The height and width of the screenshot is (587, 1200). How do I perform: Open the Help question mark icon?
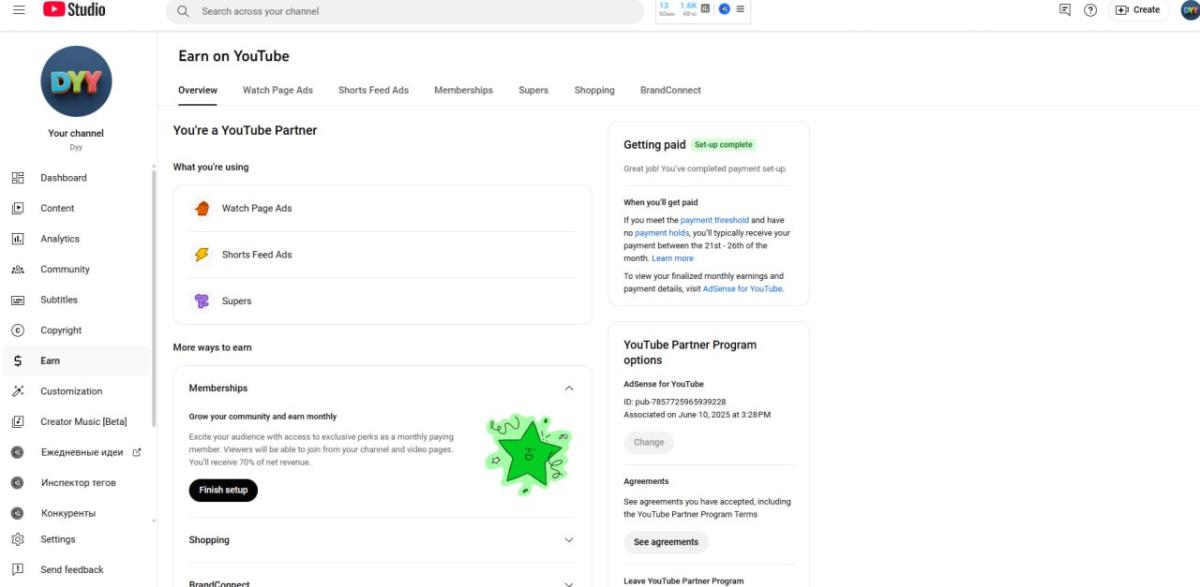pos(1090,10)
